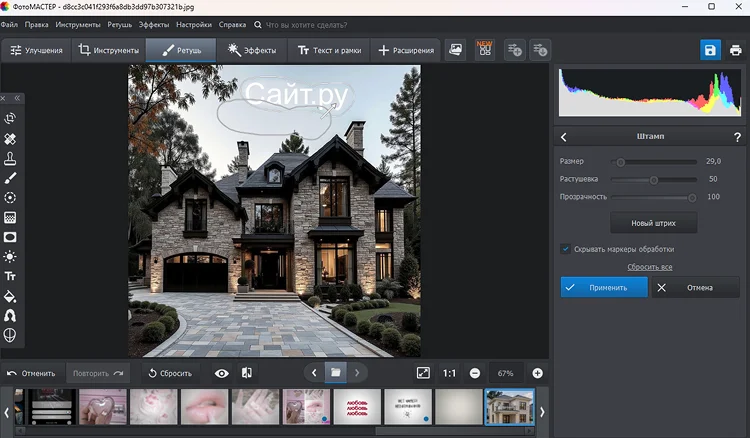
Task: Select the Stamp tool in left toolbar
Action: pos(10,158)
